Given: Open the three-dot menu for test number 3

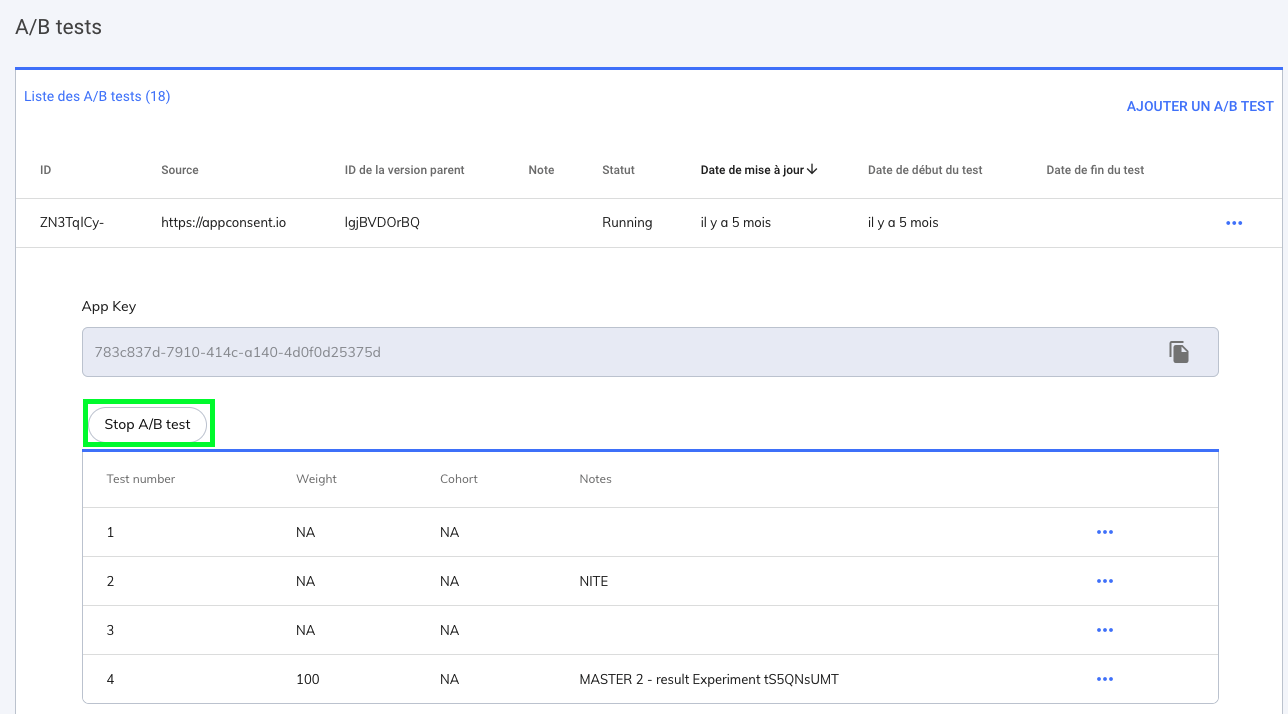Looking at the screenshot, I should pyautogui.click(x=1105, y=630).
